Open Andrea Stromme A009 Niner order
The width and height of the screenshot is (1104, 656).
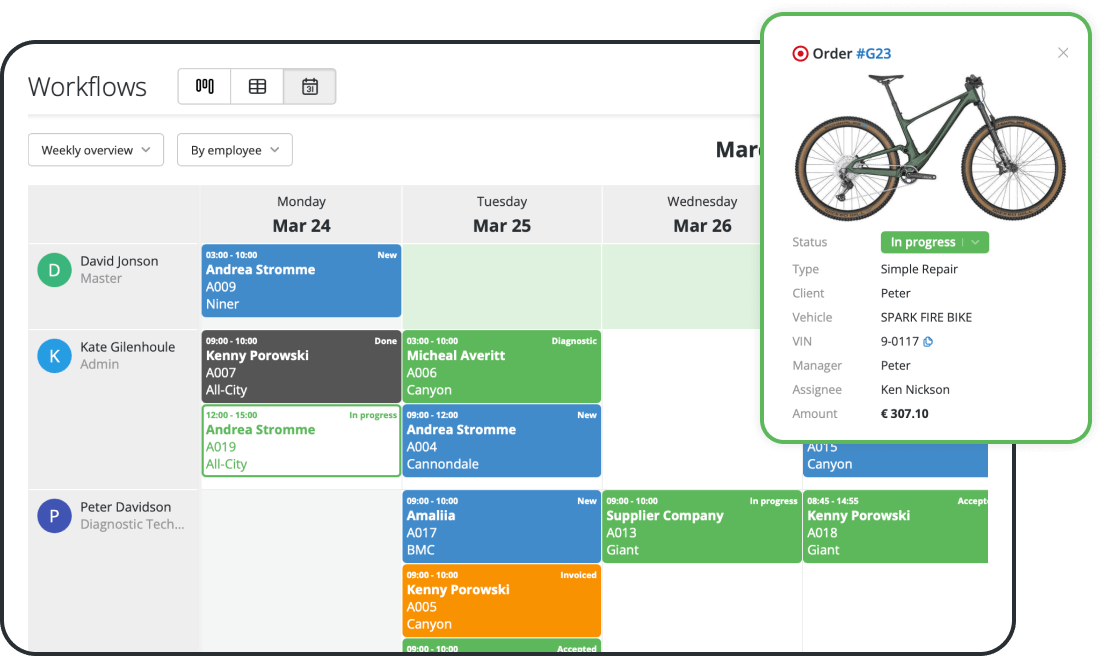(x=301, y=280)
